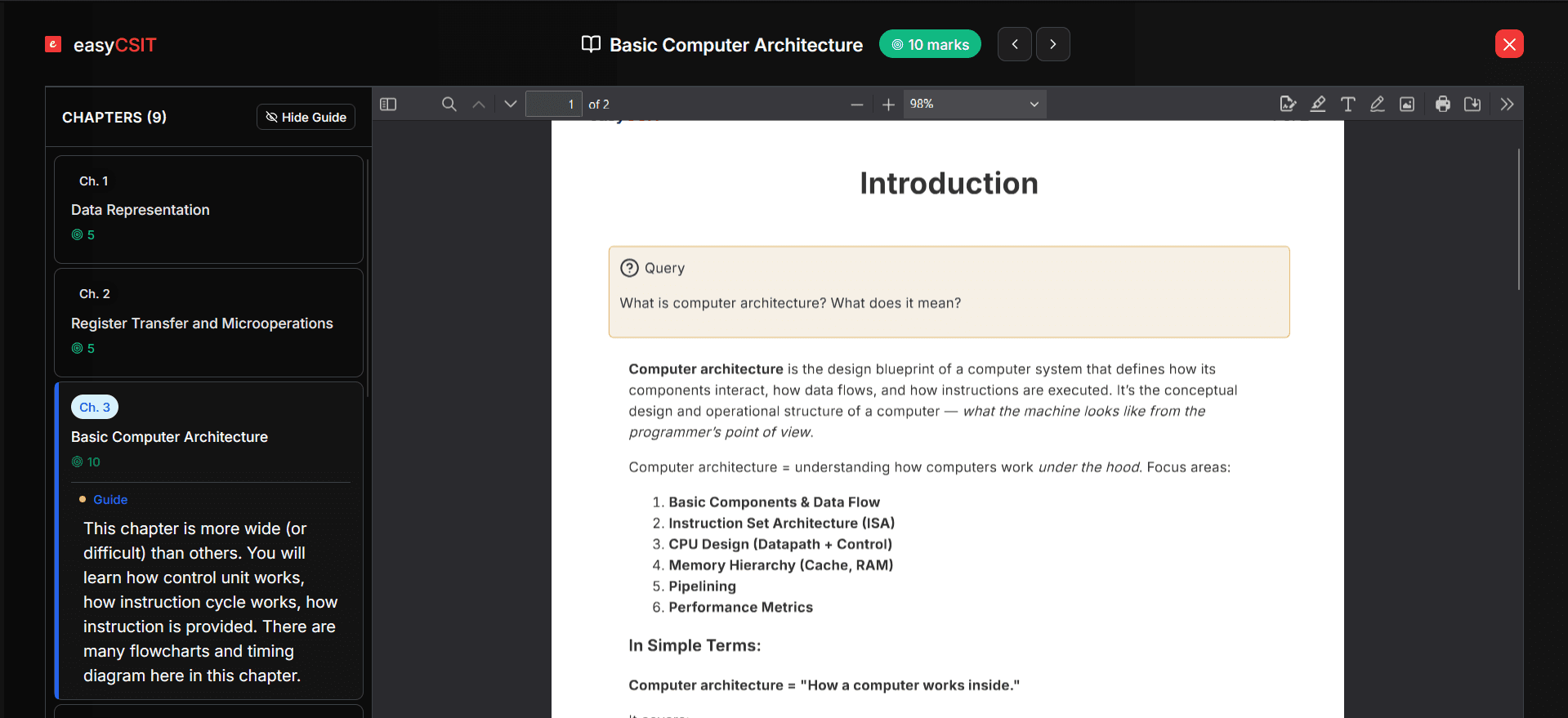The height and width of the screenshot is (718, 1568).
Task: Click the marks value 5 under Register Transfer
Action: pyautogui.click(x=91, y=349)
